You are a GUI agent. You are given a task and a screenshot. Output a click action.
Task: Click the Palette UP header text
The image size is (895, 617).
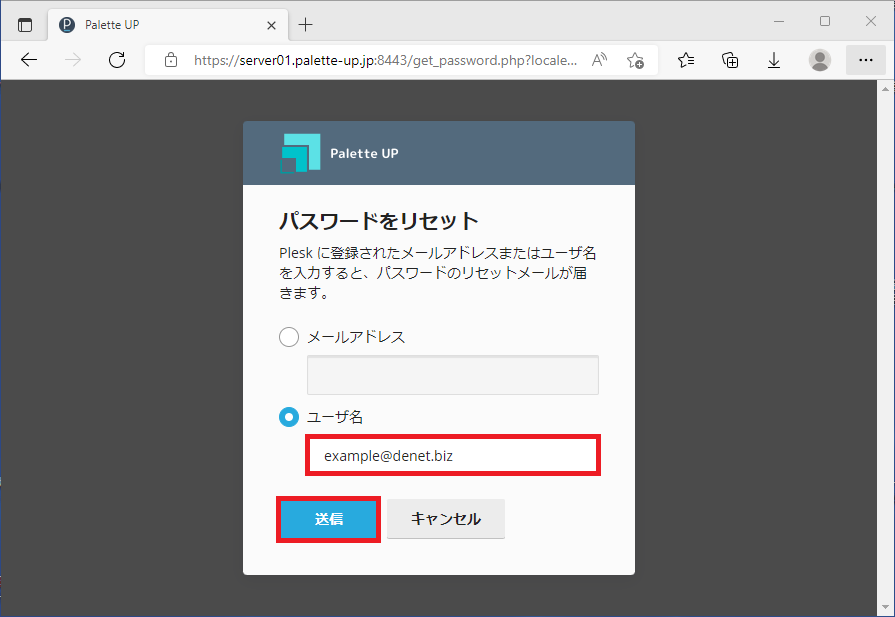(364, 153)
